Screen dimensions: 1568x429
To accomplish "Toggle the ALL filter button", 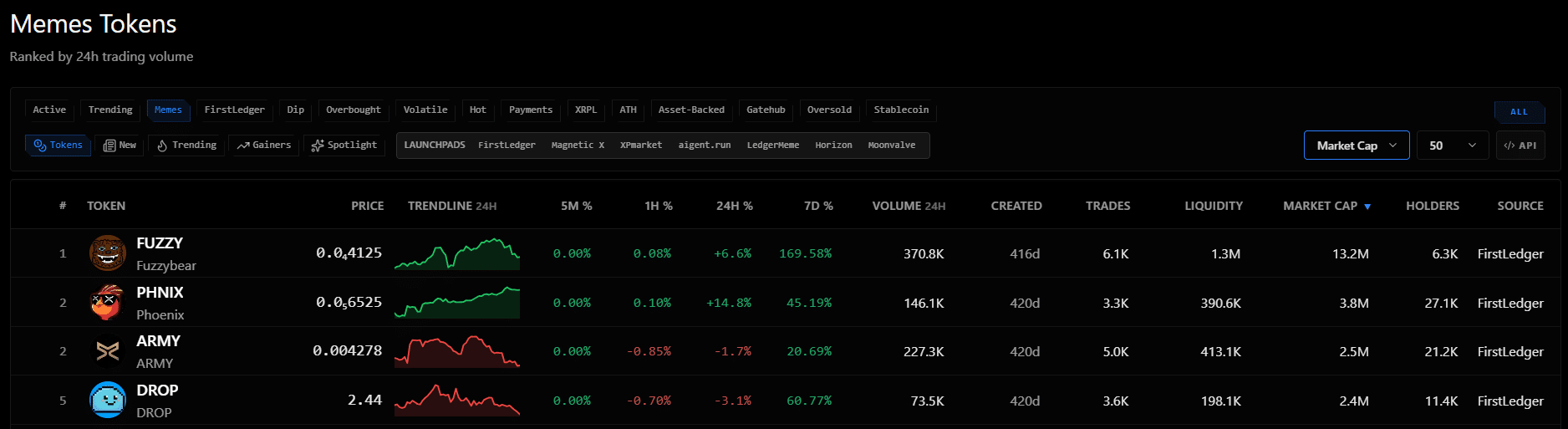I will point(1519,111).
